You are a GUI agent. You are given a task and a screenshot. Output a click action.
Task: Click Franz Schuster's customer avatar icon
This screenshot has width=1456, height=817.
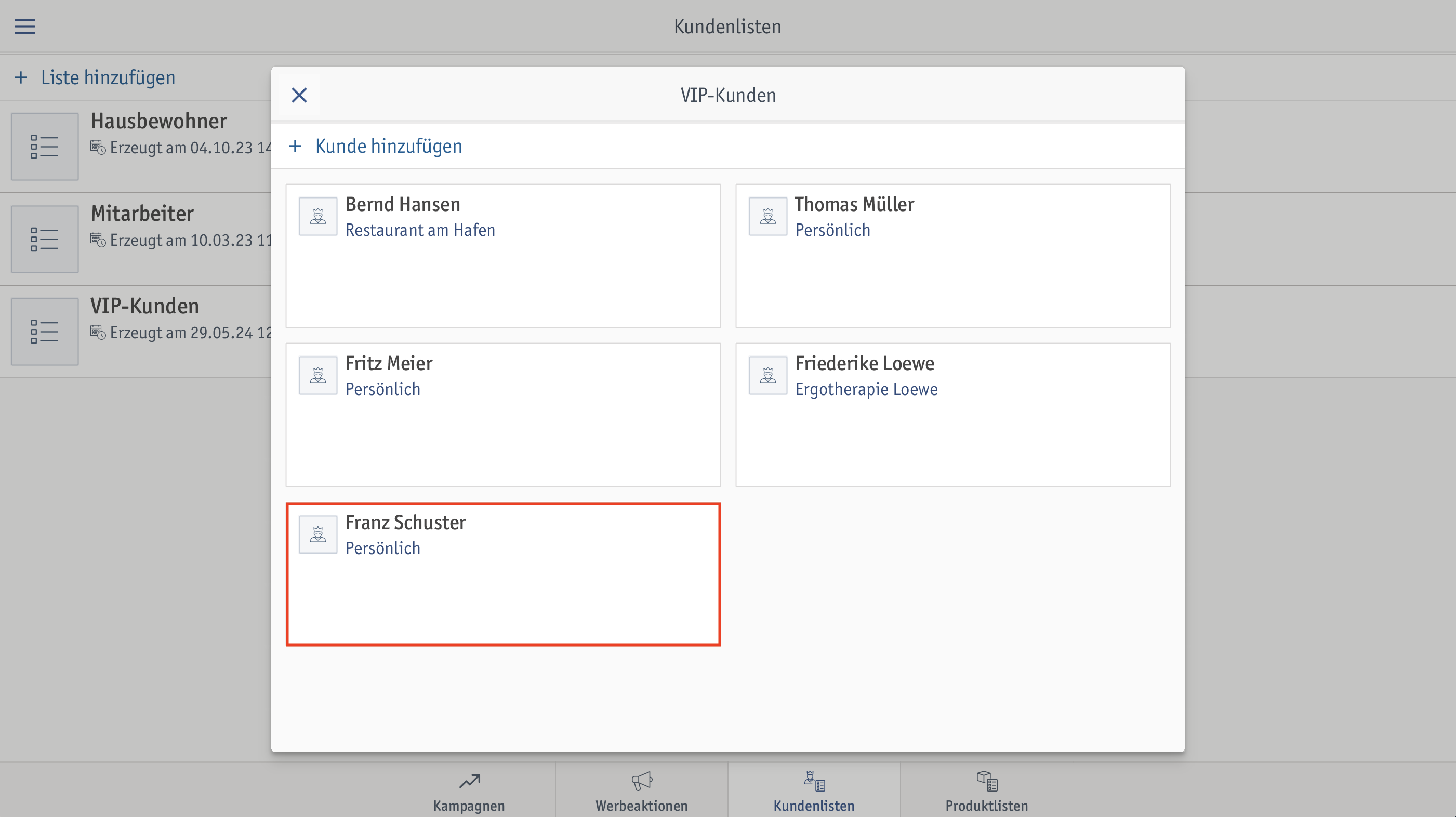click(x=318, y=534)
